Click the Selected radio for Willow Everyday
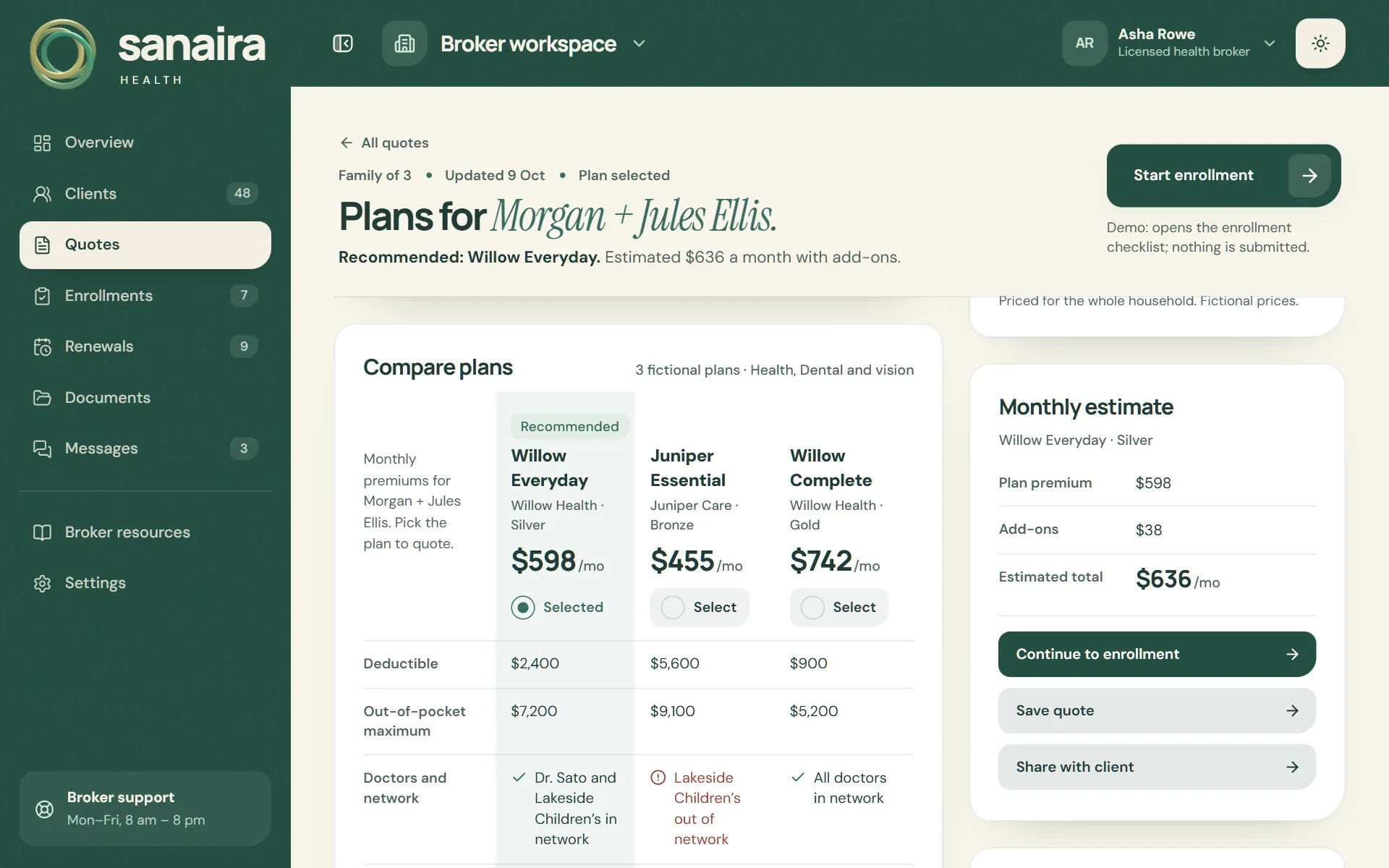Screen dimensions: 1389x868 [522, 607]
